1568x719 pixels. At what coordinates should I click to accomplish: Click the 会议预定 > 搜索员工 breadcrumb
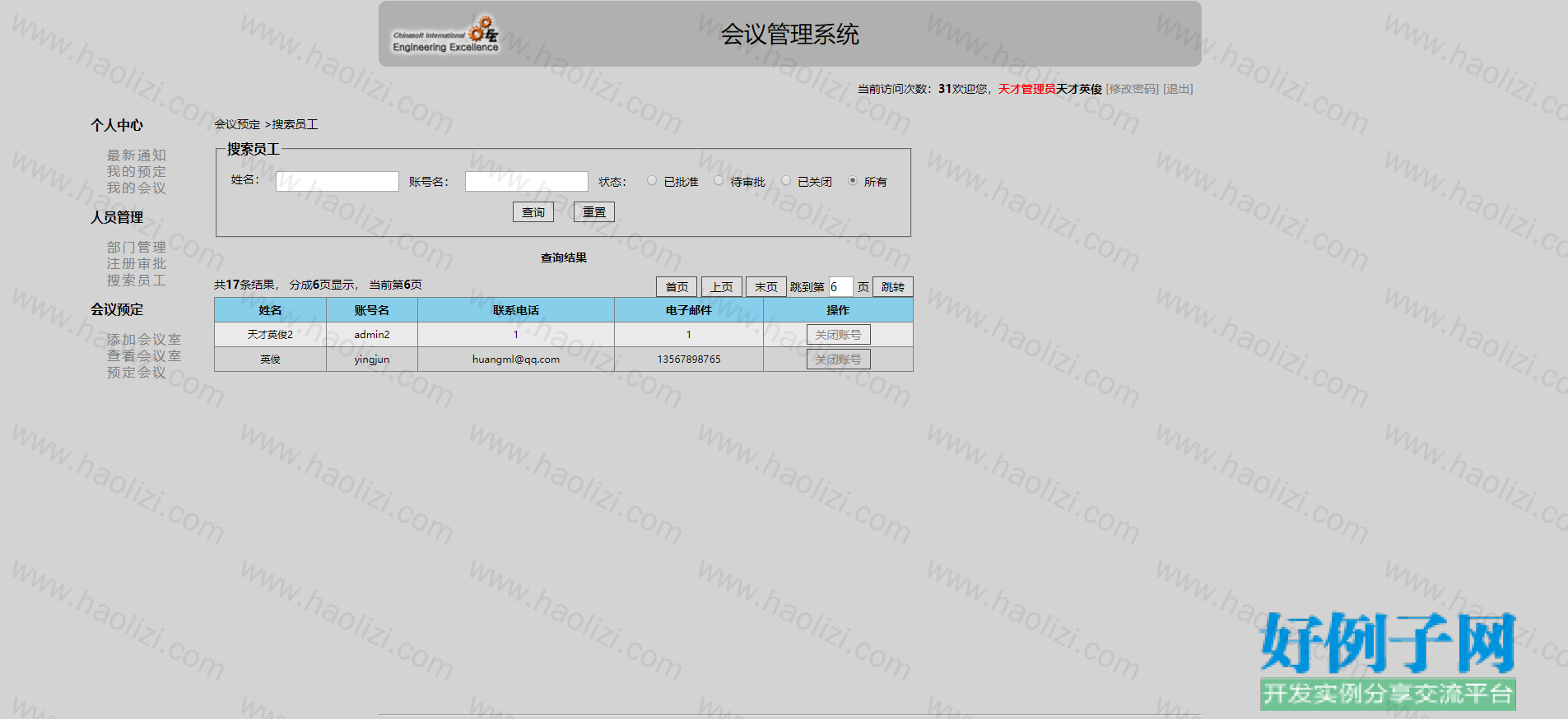266,124
